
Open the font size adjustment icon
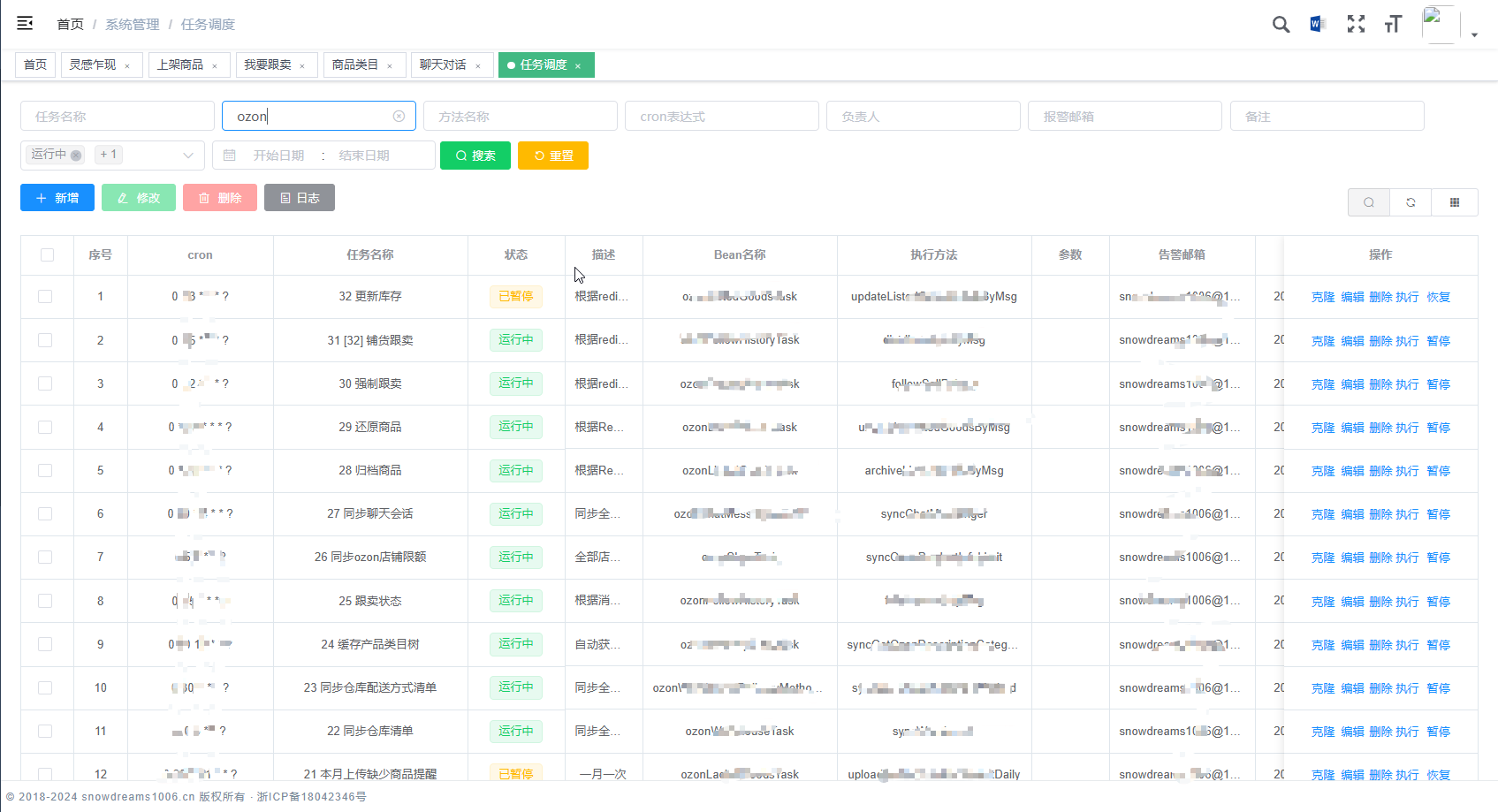click(x=1393, y=25)
